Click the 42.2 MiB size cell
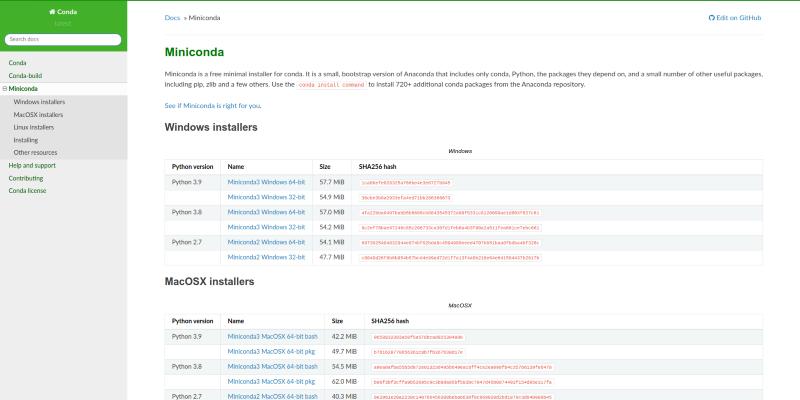This screenshot has height=400, width=800. coord(344,337)
